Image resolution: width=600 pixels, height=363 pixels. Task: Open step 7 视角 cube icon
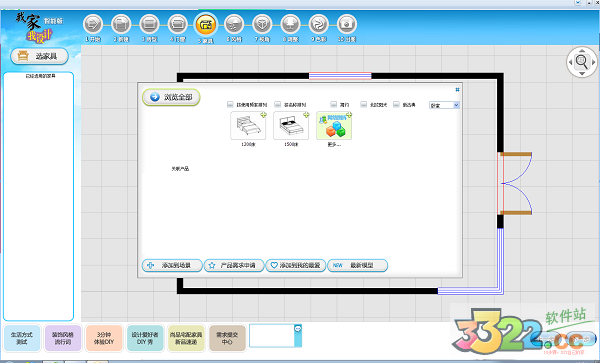tap(262, 24)
